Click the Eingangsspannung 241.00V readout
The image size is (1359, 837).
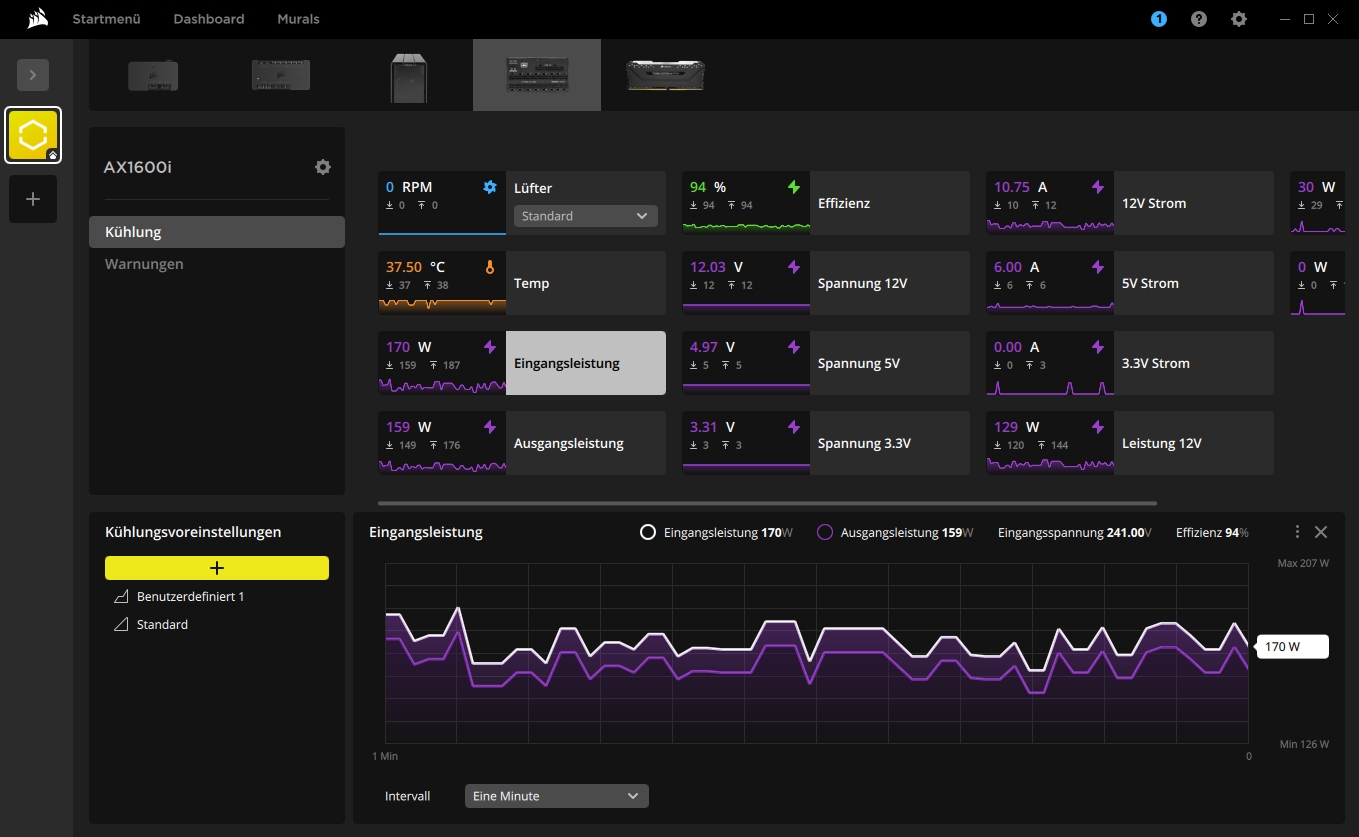[1075, 533]
